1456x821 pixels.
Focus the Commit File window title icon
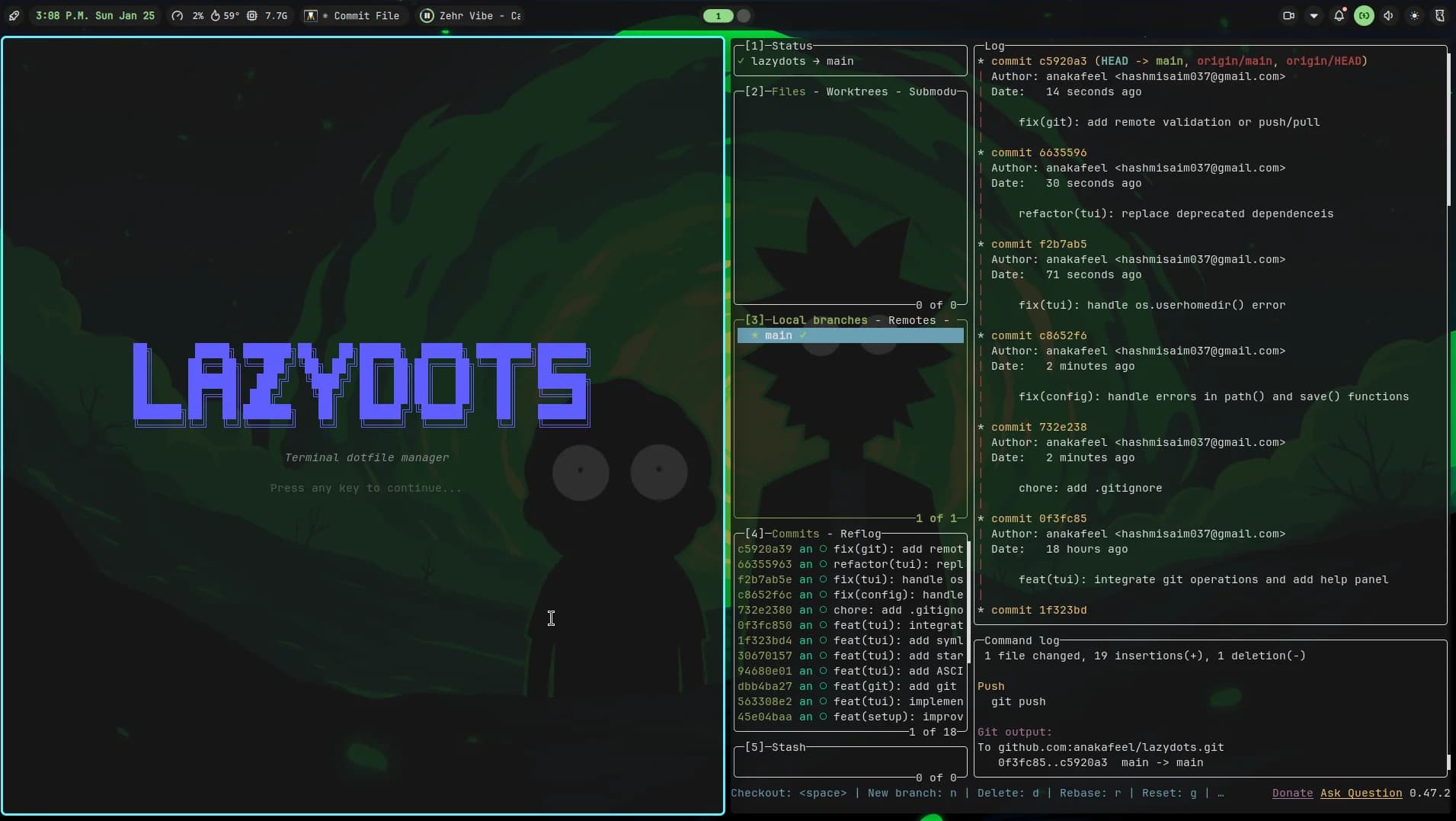coord(311,15)
